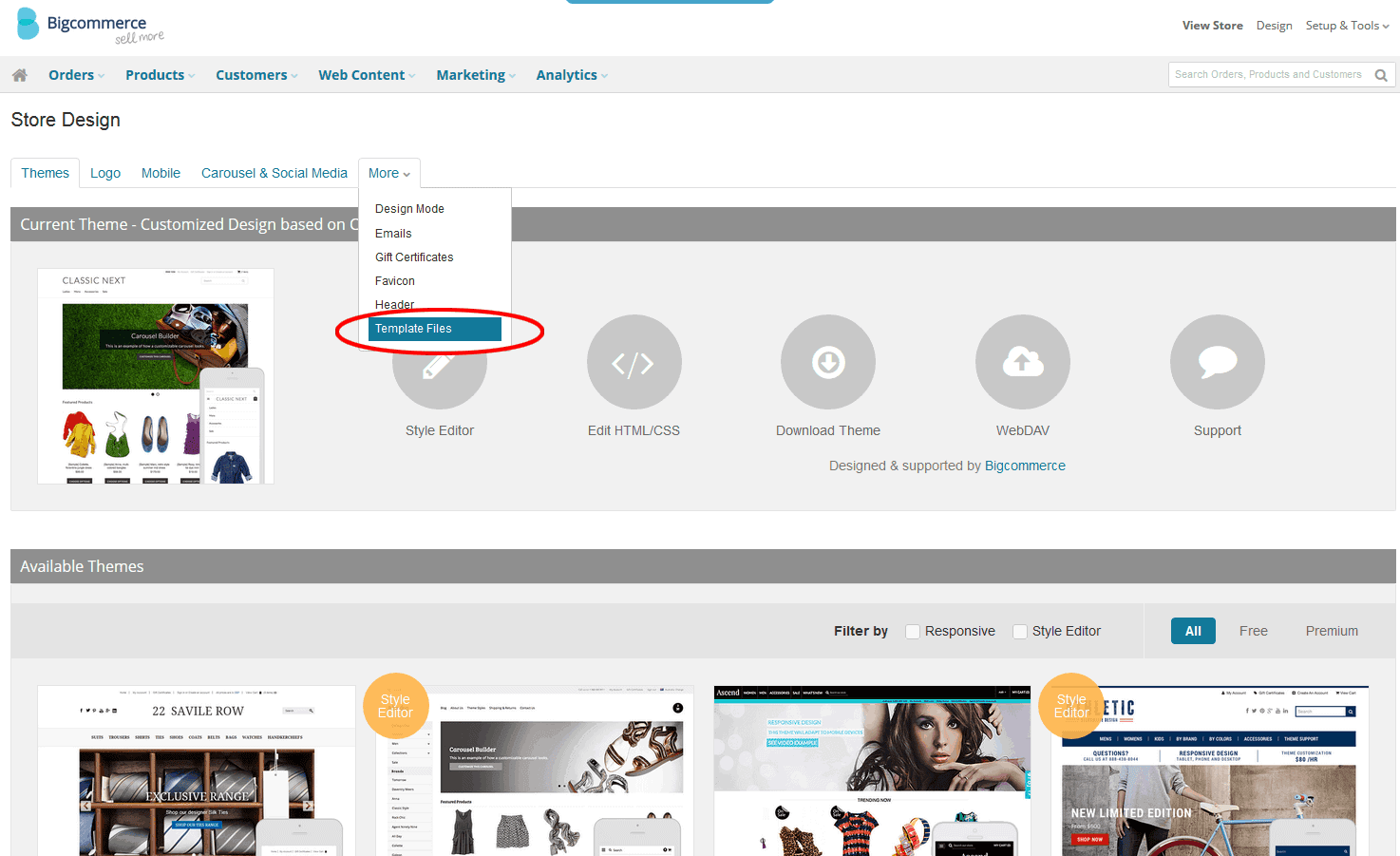Click the Edit HTML/CSS code icon
This screenshot has width=1400, height=856.
click(x=634, y=362)
